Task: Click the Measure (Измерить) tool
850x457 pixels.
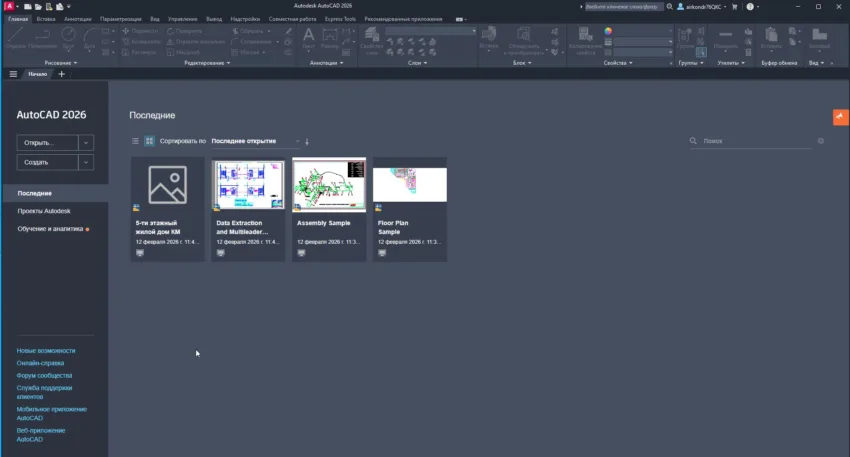Action: pos(725,38)
